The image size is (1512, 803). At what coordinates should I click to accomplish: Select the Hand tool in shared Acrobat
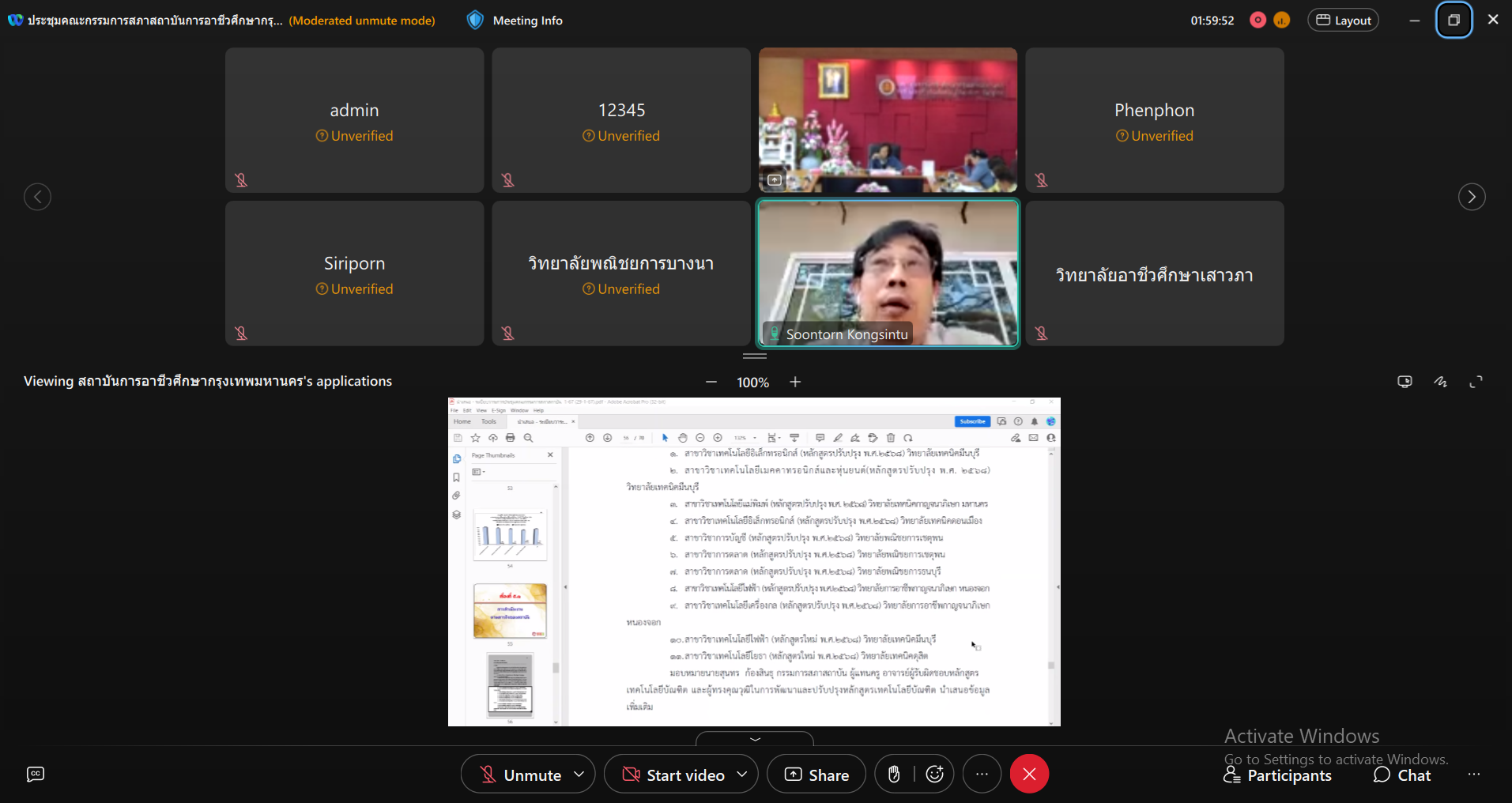click(682, 438)
